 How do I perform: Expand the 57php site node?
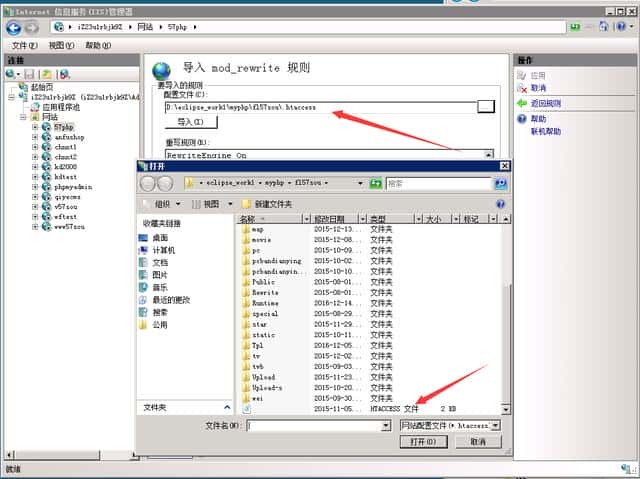(35, 127)
